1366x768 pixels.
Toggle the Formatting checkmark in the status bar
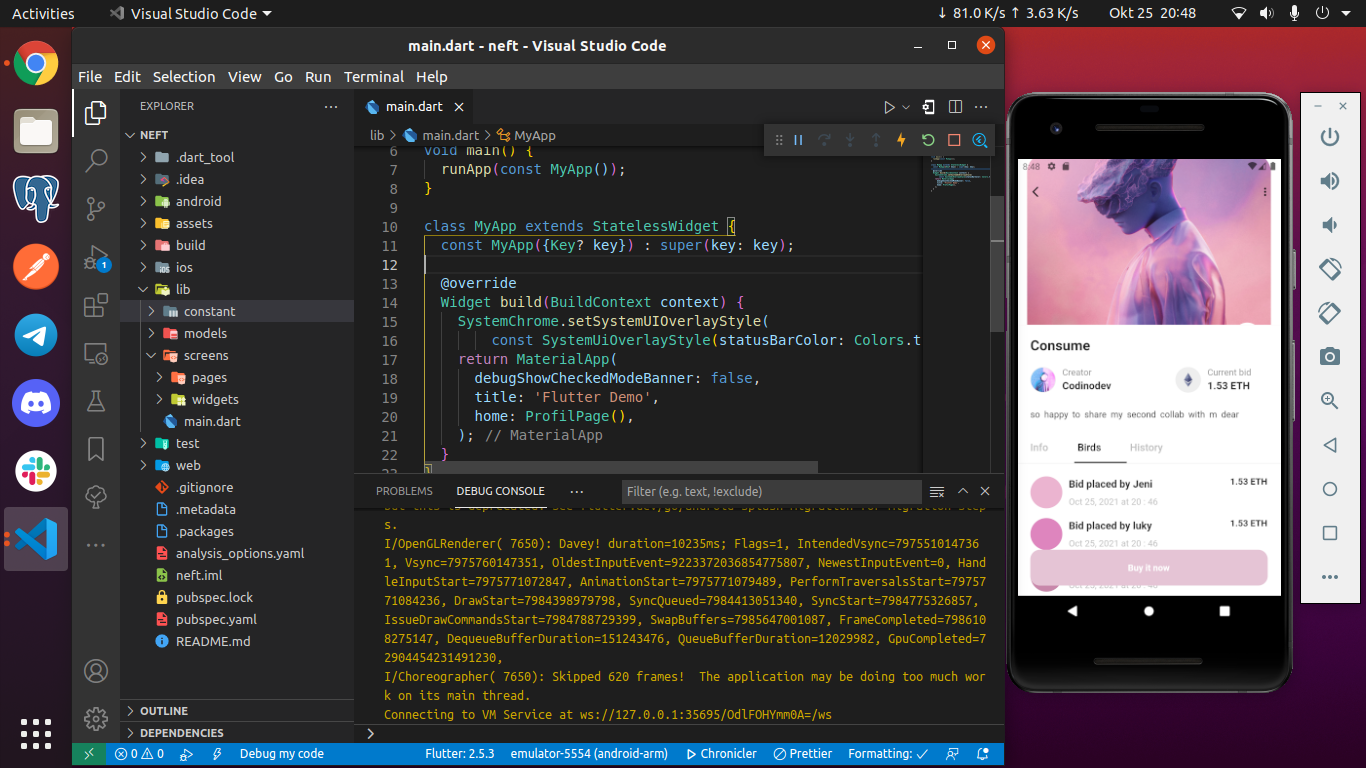886,753
